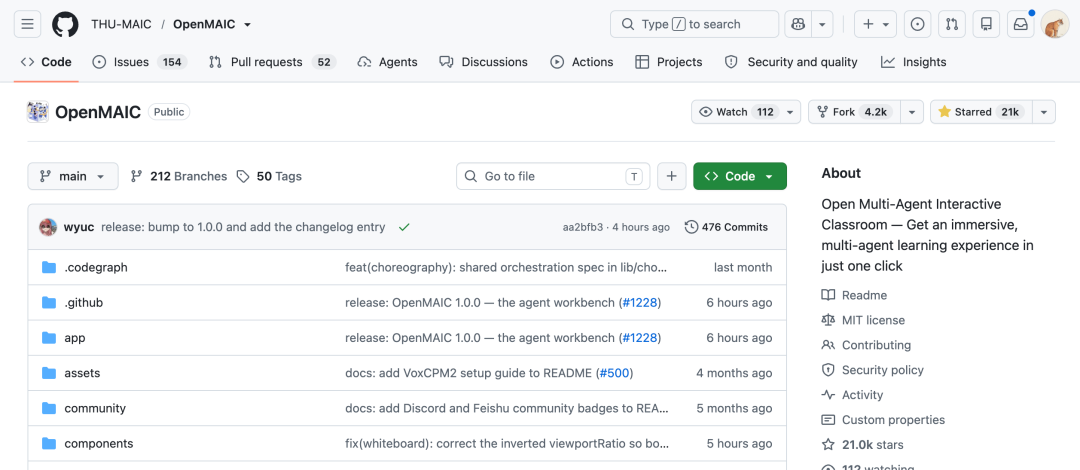Open the THU-MAIC organization link
This screenshot has height=470, width=1080.
pos(121,24)
